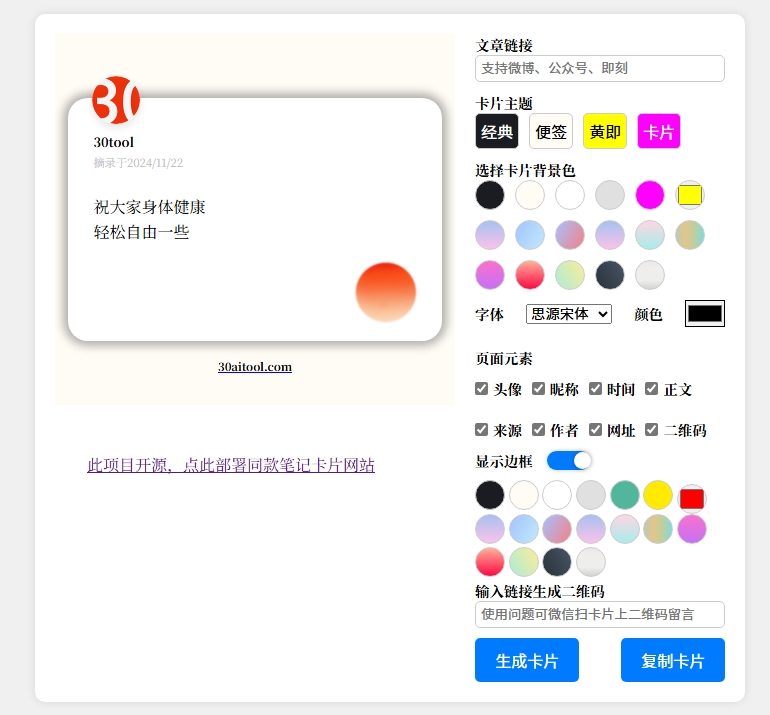The width and height of the screenshot is (770, 715).
Task: Pick red-pink gradient card background
Action: [530, 275]
